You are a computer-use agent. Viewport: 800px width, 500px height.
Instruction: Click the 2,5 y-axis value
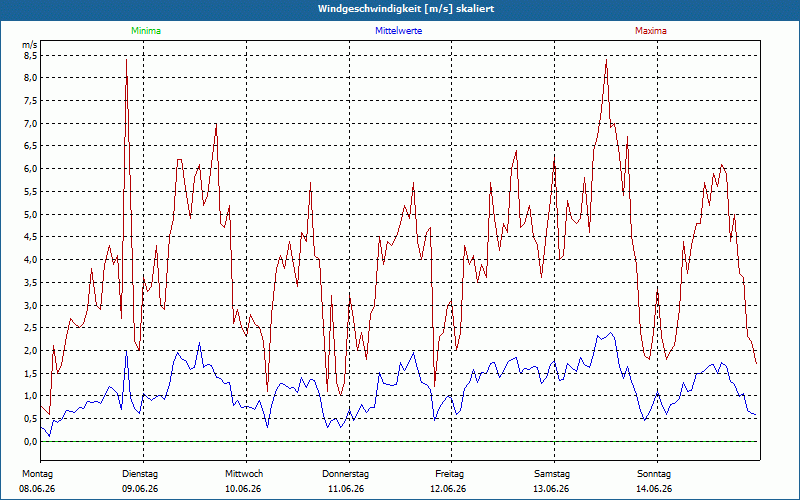31,328
